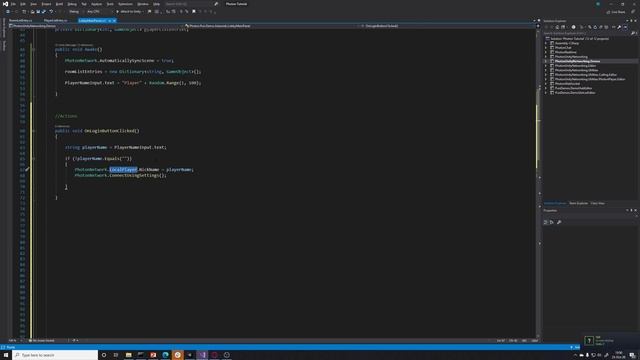640x360 pixels.
Task: Click the Windows Start button
Action: [x=6, y=355]
